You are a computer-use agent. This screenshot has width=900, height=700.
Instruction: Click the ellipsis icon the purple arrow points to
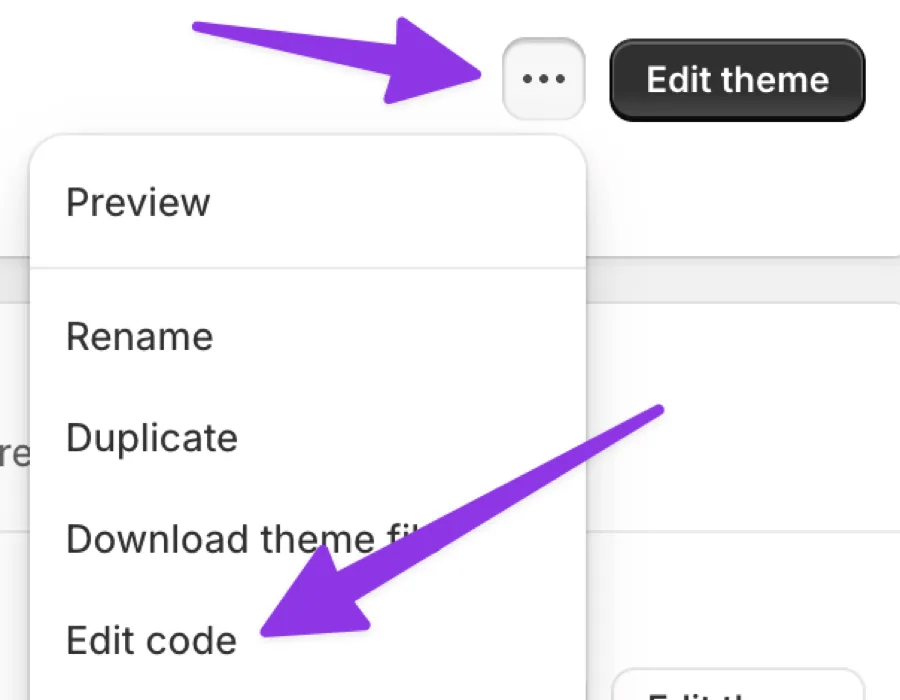544,79
